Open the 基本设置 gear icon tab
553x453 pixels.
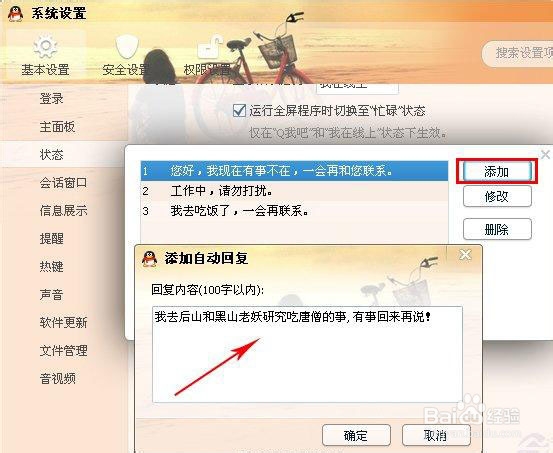point(45,56)
